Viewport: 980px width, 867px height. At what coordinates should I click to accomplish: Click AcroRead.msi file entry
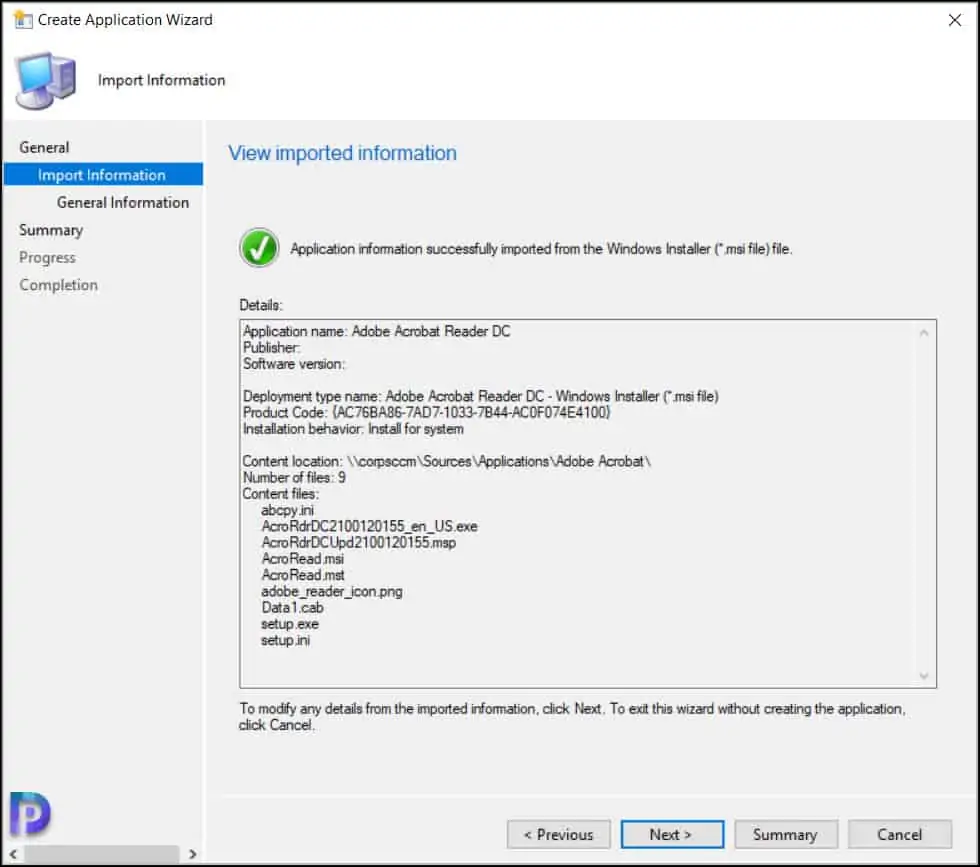[302, 559]
